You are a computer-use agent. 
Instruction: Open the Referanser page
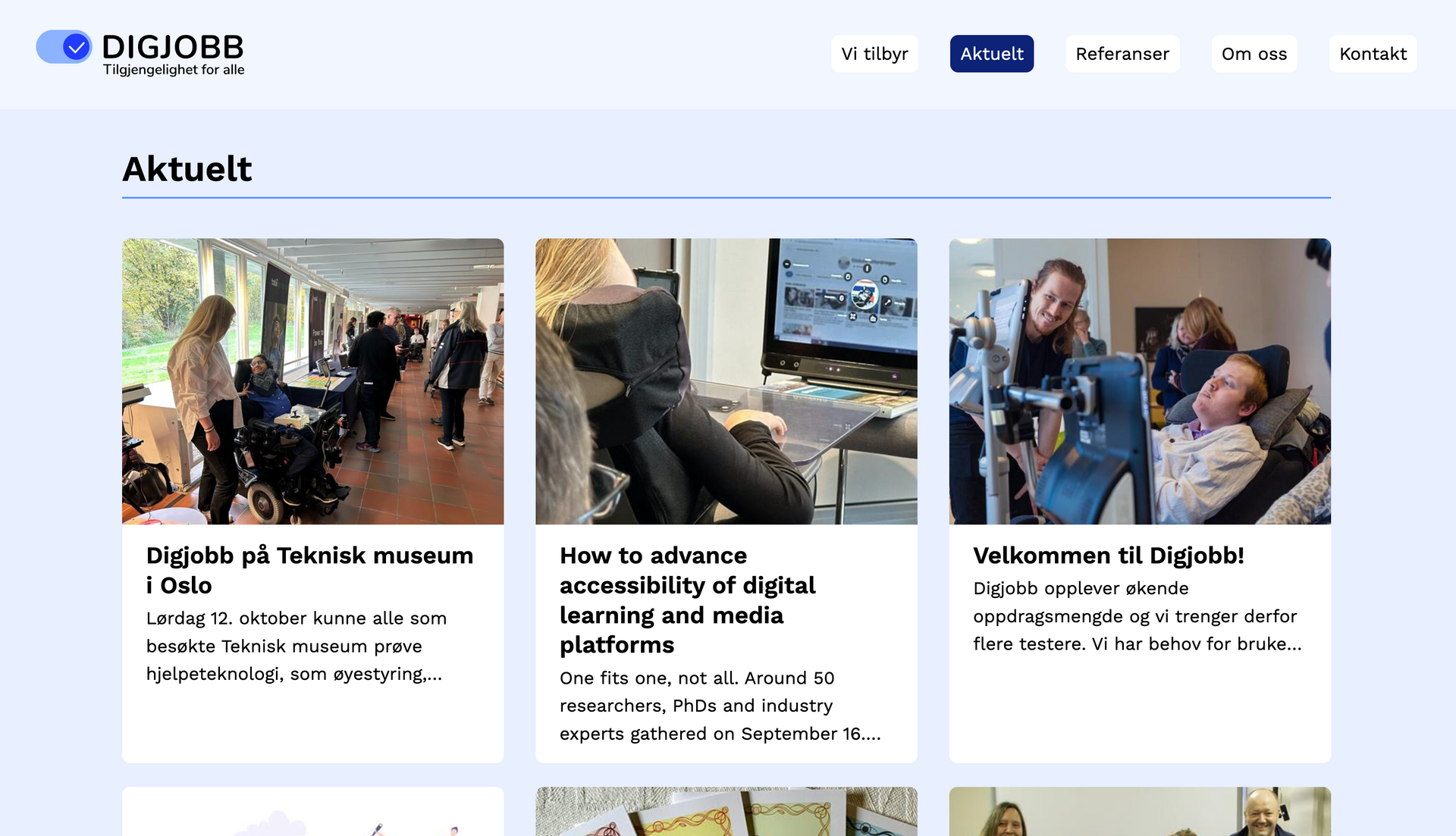tap(1122, 54)
